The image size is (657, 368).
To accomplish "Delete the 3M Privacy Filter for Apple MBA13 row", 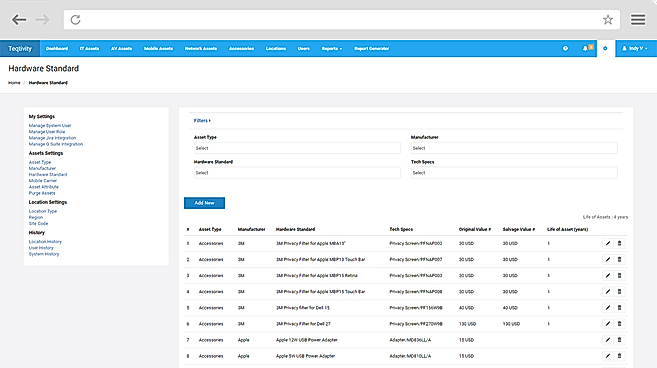I will [619, 243].
